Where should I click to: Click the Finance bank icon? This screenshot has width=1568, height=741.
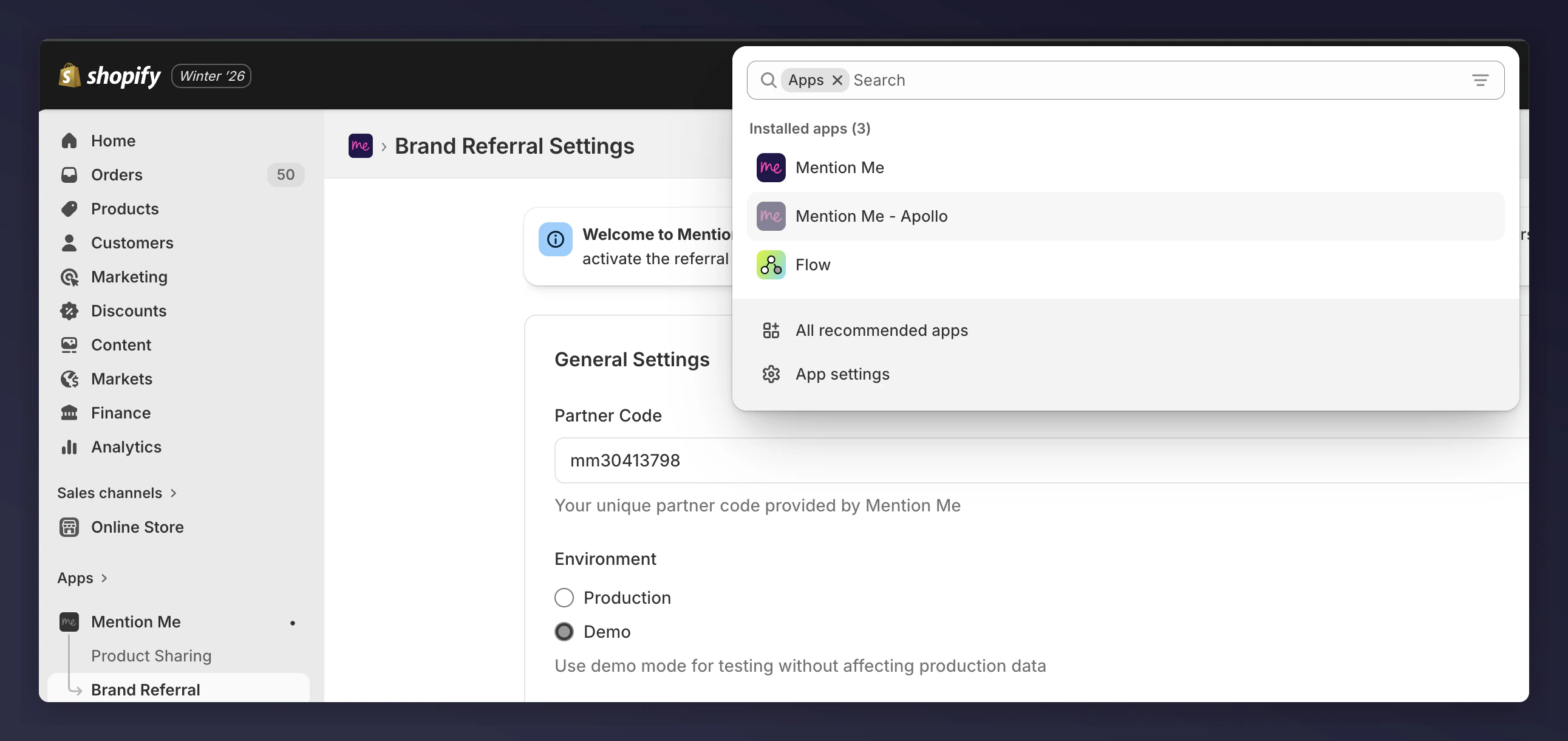69,413
